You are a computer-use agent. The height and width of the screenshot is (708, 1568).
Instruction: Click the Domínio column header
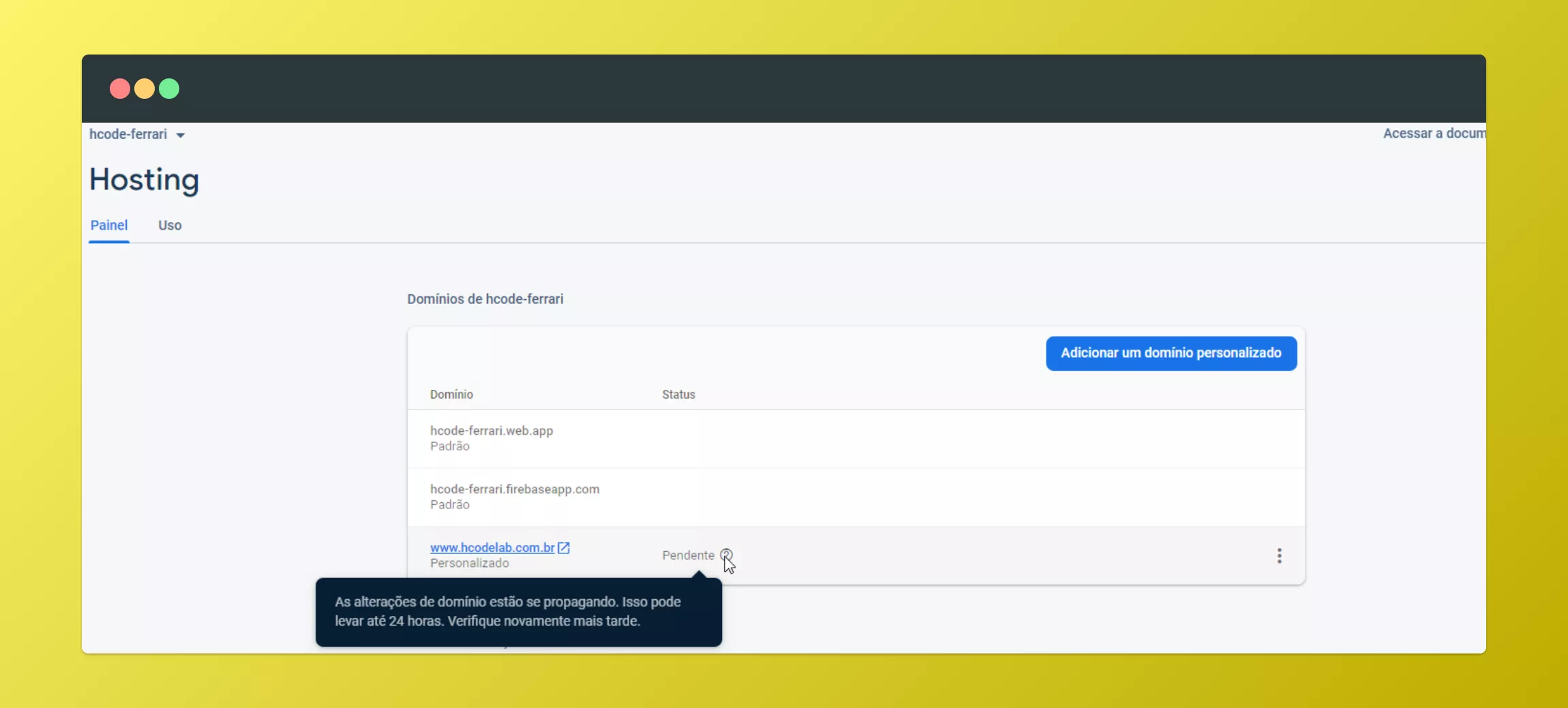[x=451, y=395]
